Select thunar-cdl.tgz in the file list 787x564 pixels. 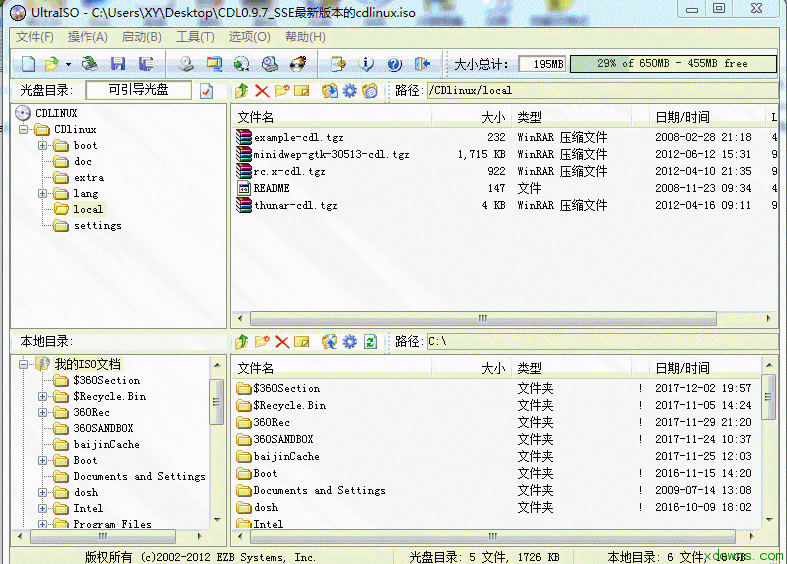click(x=296, y=206)
